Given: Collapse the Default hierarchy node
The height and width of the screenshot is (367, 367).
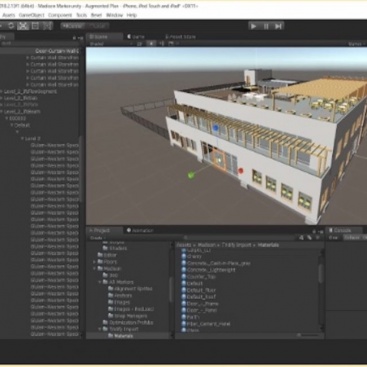Looking at the screenshot, I should 12,125.
